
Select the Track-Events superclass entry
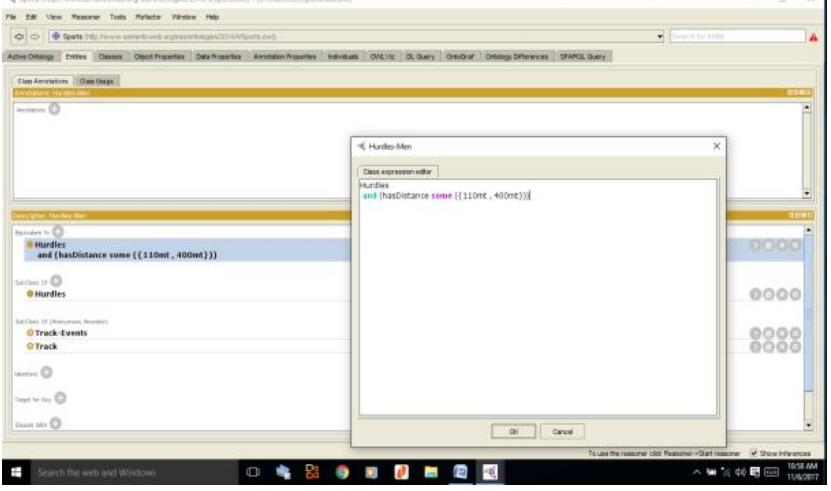[x=66, y=332]
